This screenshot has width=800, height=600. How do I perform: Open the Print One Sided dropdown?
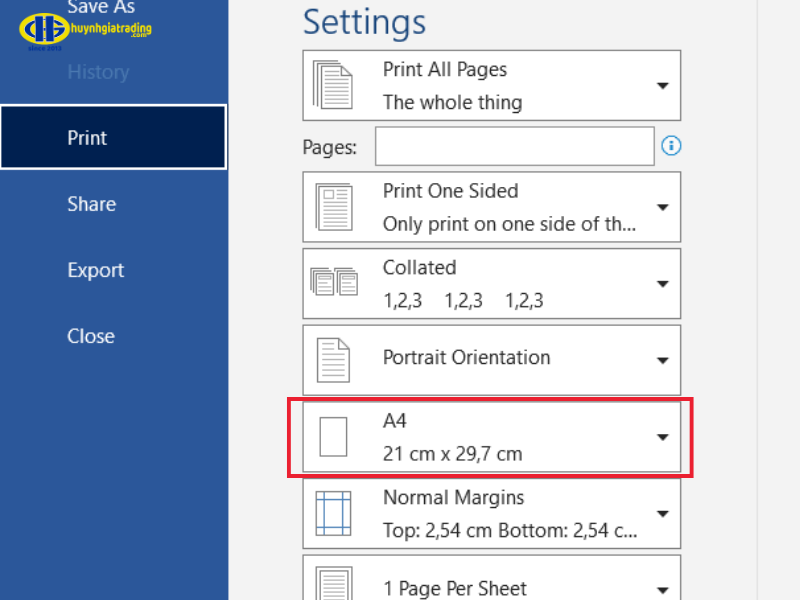point(662,207)
